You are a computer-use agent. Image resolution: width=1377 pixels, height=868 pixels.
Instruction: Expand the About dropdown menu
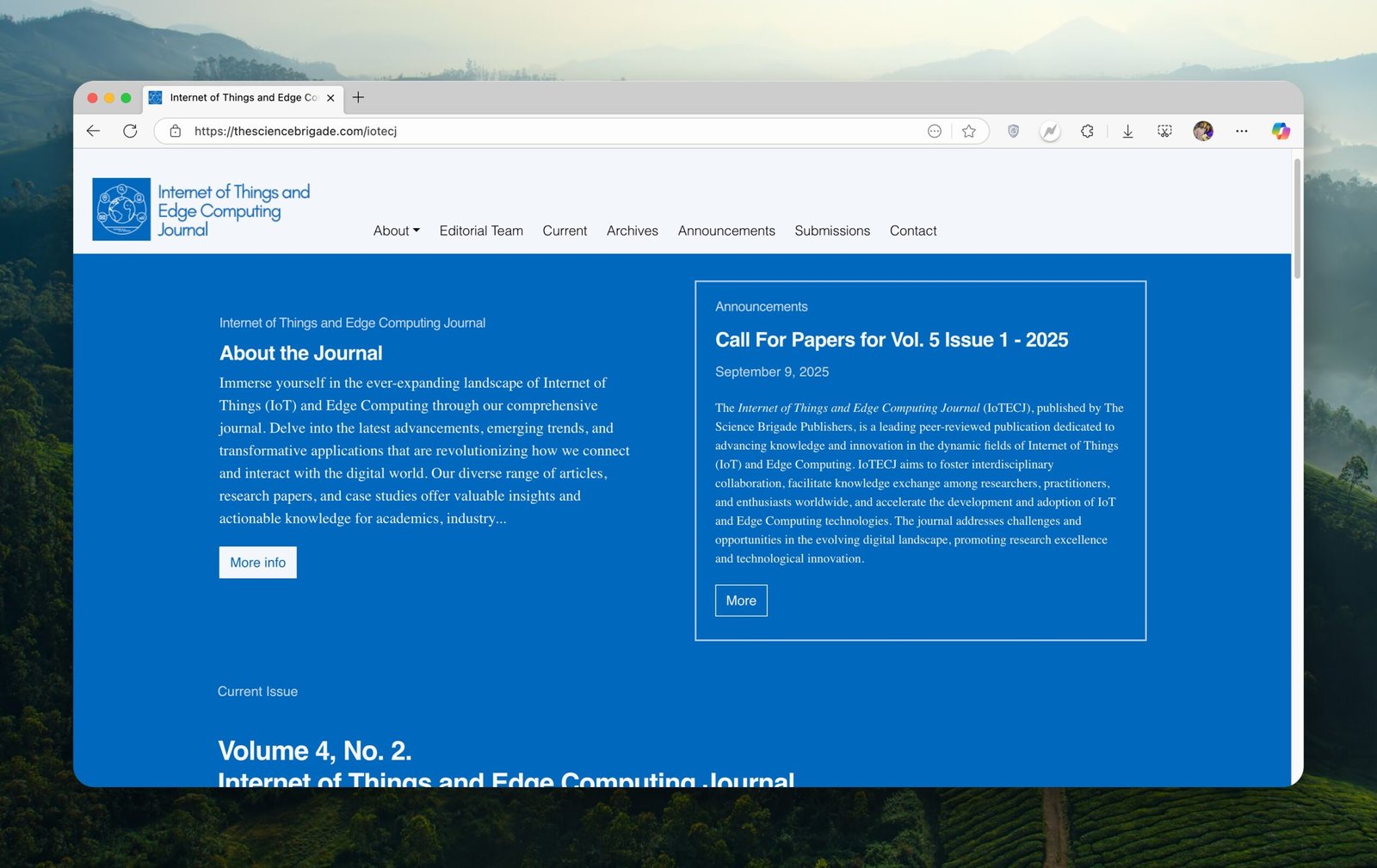[x=396, y=231]
